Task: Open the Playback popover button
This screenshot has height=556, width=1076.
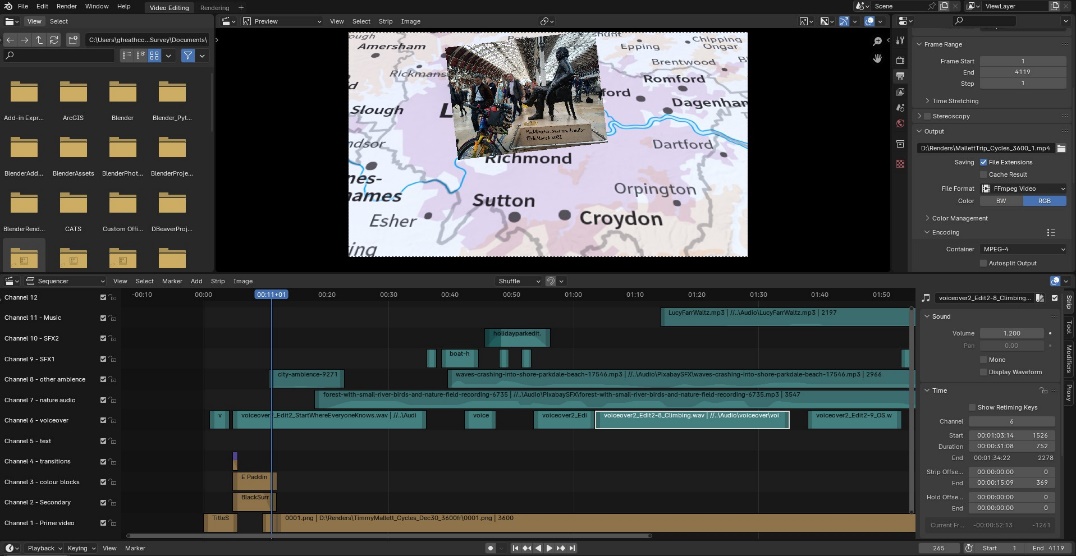Action: coord(44,548)
